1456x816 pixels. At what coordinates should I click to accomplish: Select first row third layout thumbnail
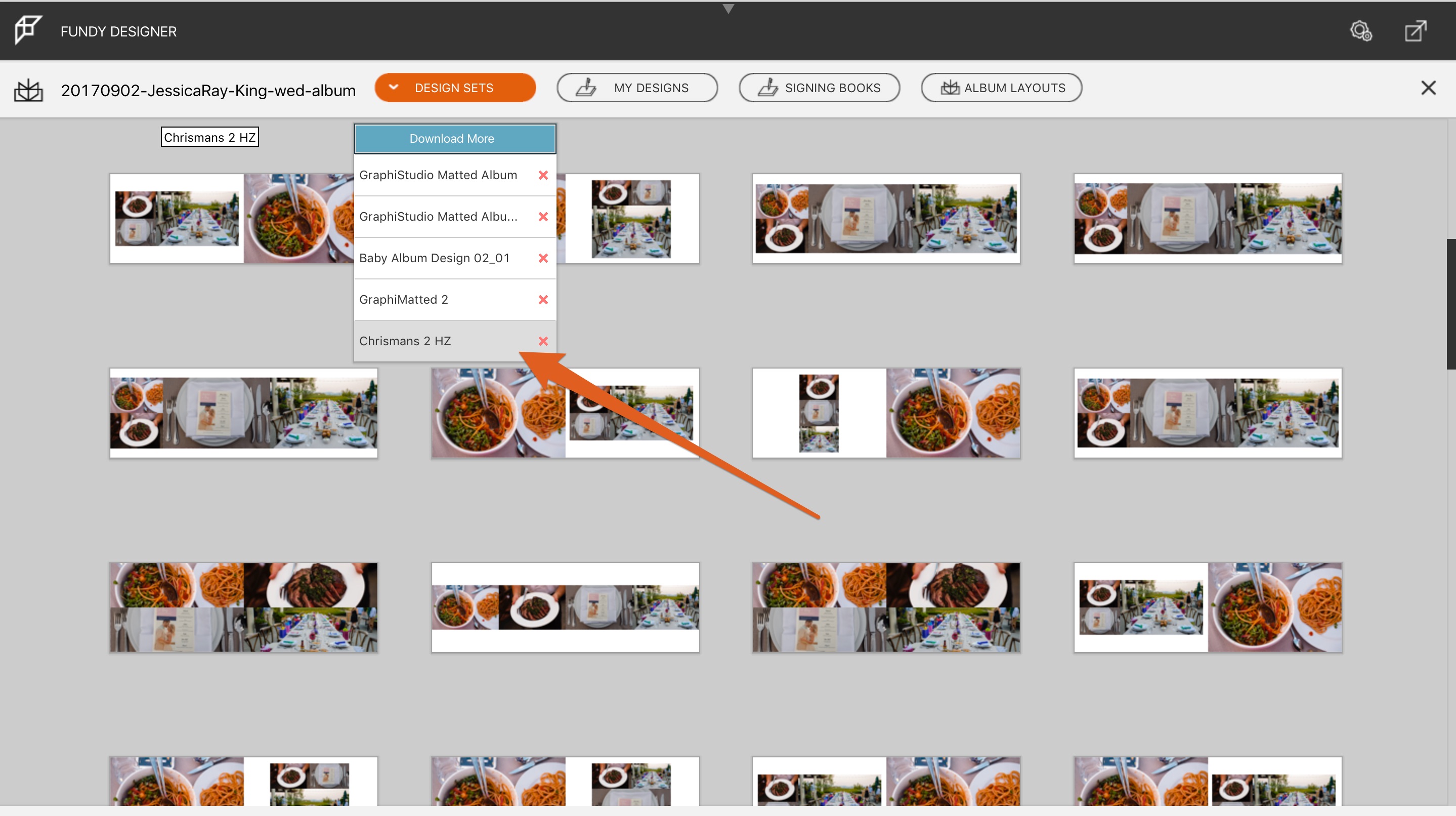point(886,218)
